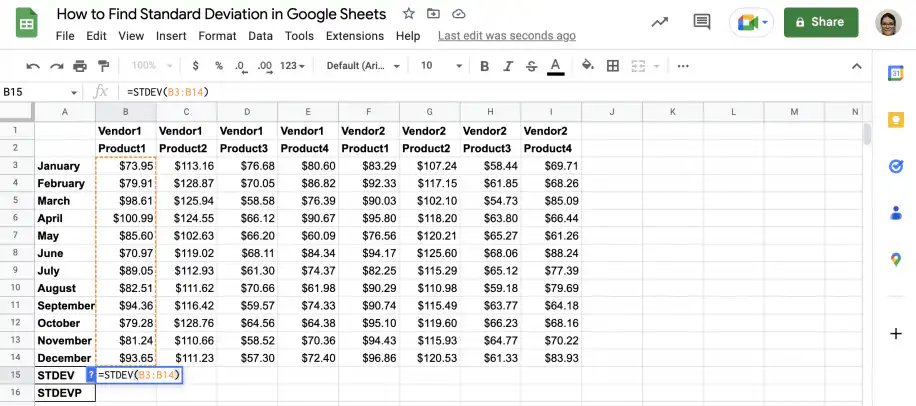Open Keep notes in the side panel

tap(896, 120)
